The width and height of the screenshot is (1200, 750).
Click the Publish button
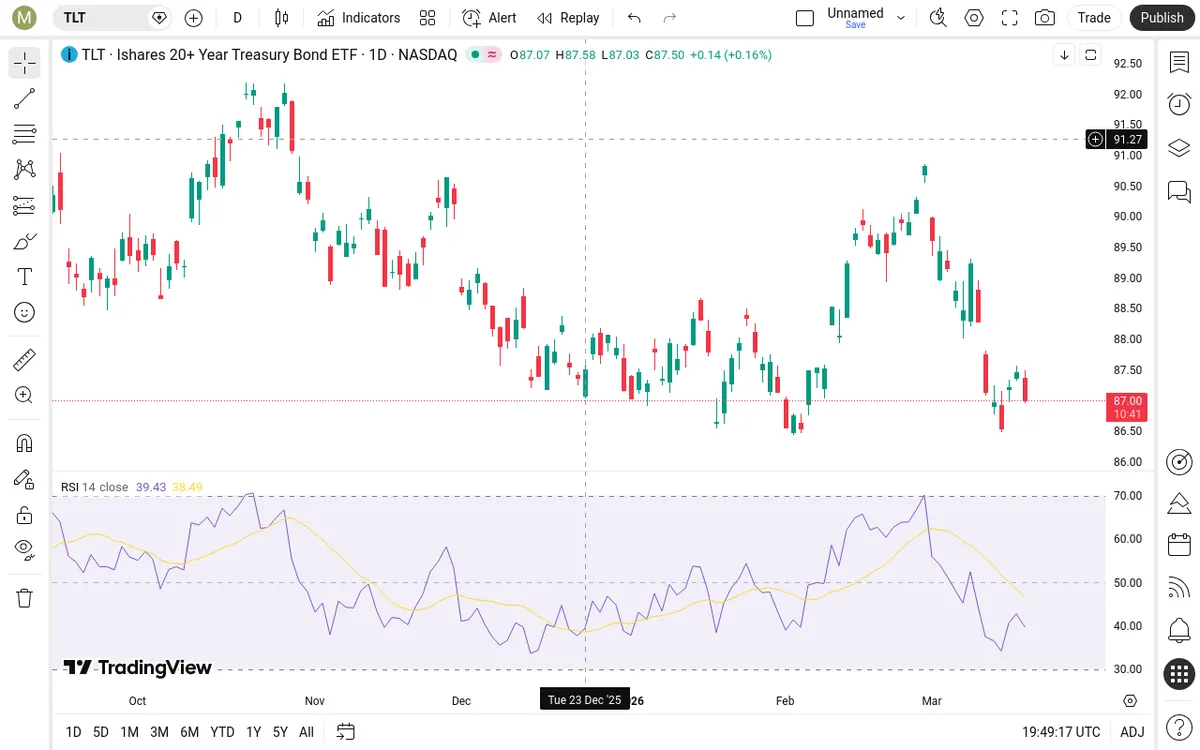click(1162, 17)
